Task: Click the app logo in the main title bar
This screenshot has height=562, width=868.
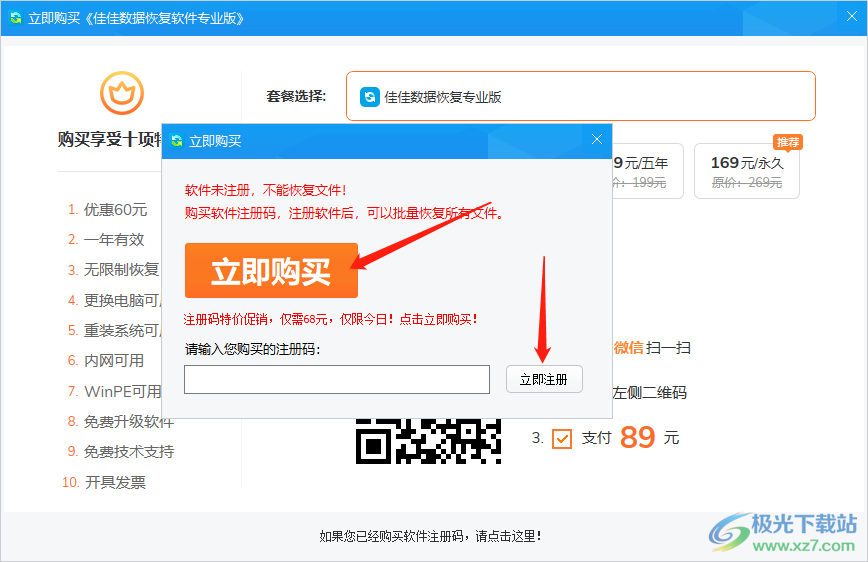Action: 16,18
